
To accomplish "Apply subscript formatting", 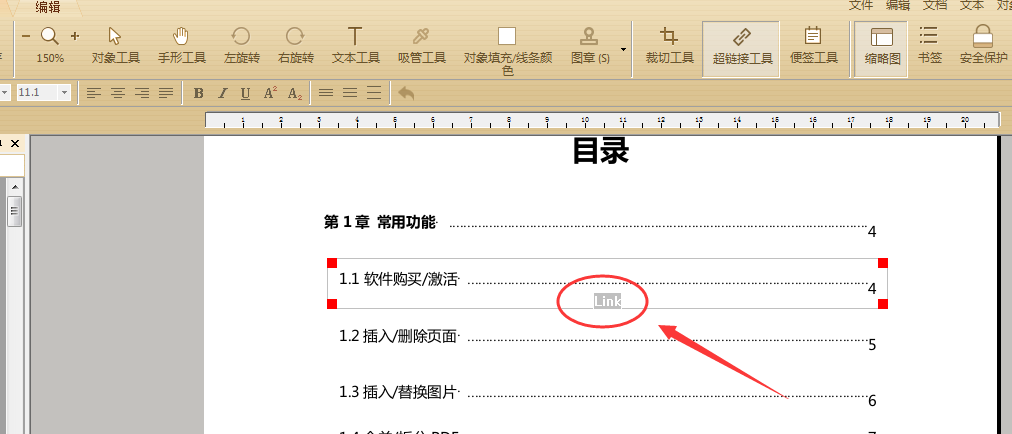I will (x=295, y=94).
